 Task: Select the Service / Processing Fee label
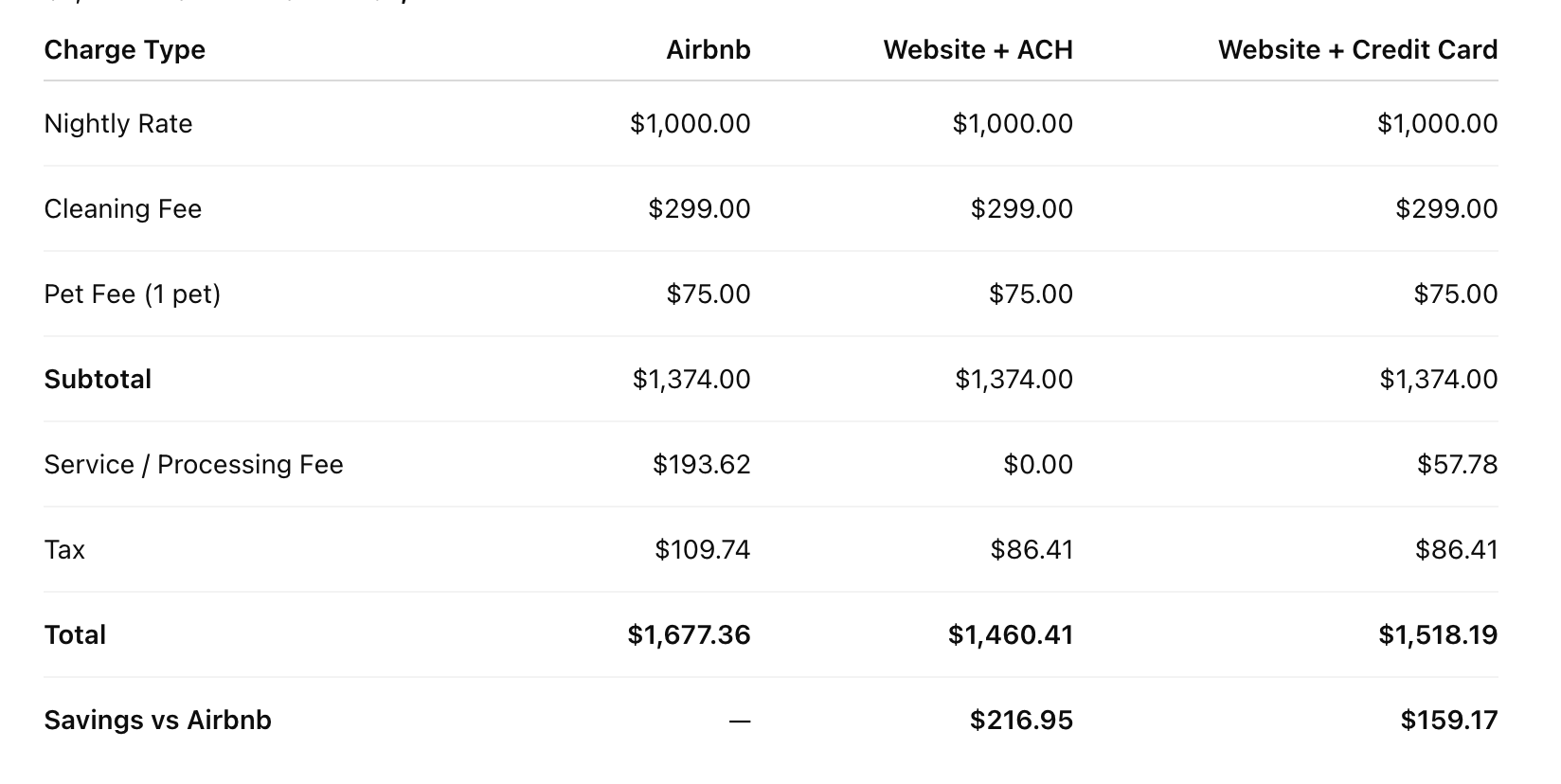193,465
